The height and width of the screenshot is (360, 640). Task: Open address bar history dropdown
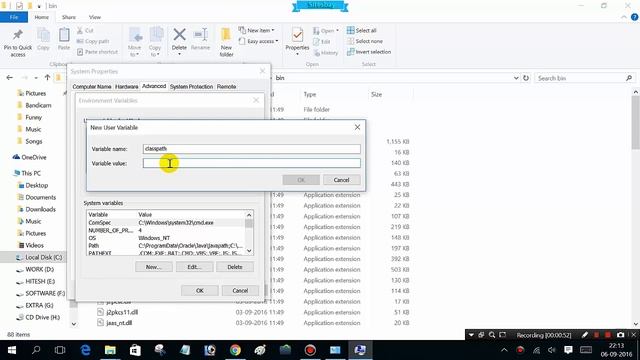[516, 78]
